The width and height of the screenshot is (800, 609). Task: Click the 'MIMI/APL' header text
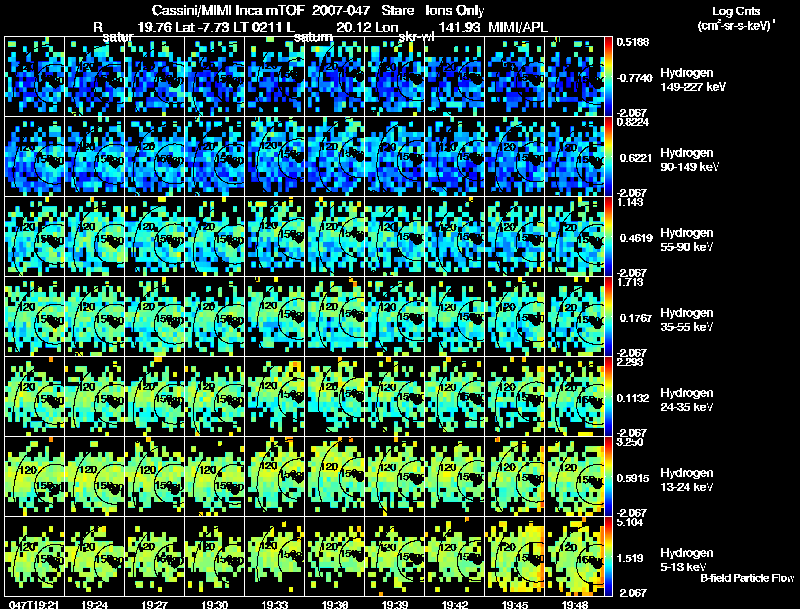pos(518,27)
